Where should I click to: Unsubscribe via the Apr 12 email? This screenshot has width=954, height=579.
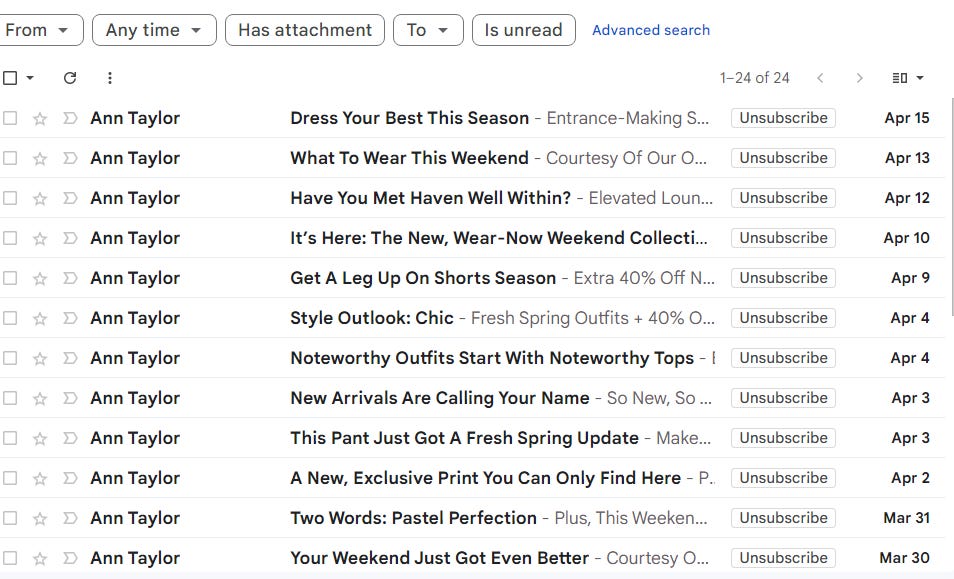point(783,198)
